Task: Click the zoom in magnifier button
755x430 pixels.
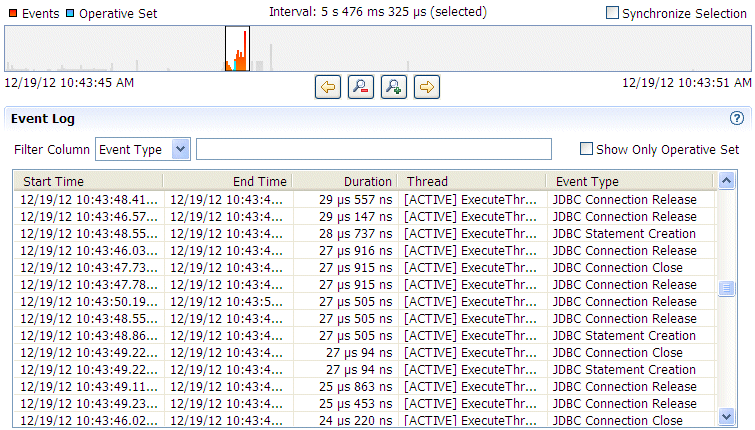Action: [393, 87]
